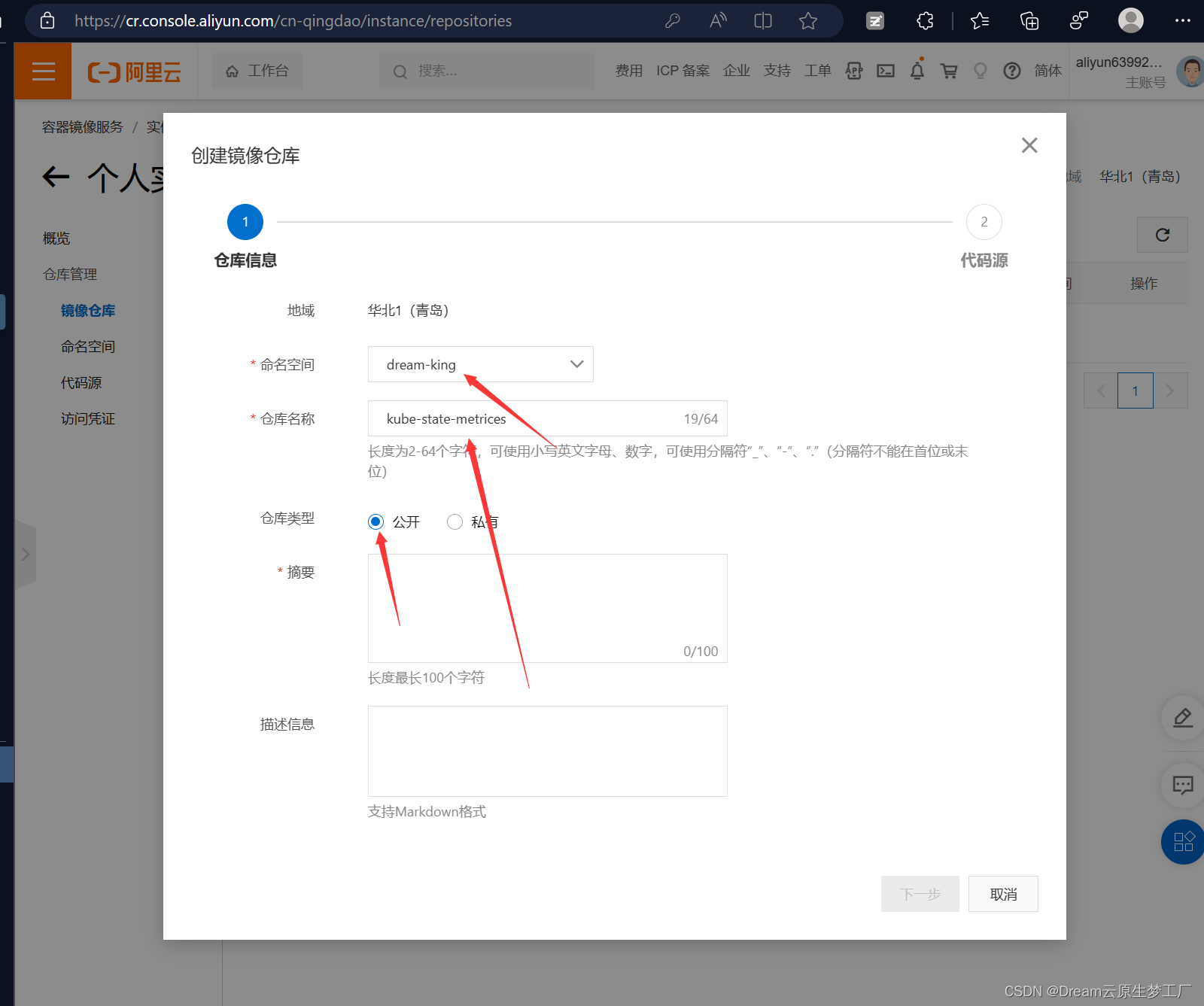This screenshot has height=1006, width=1204.
Task: Open browser settings ellipsis menu
Action: 1183,21
